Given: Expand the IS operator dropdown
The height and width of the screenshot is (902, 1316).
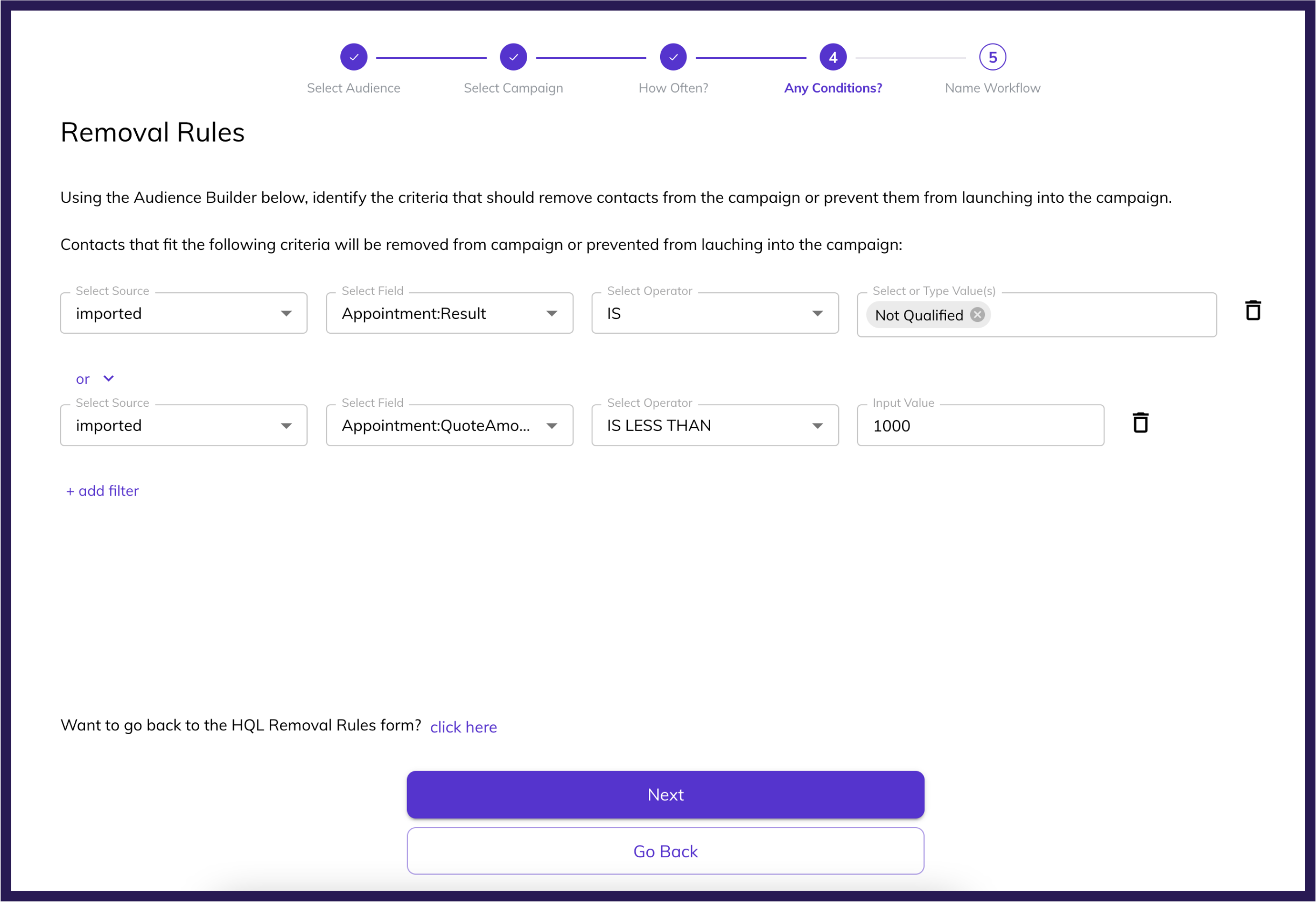Looking at the screenshot, I should point(715,313).
